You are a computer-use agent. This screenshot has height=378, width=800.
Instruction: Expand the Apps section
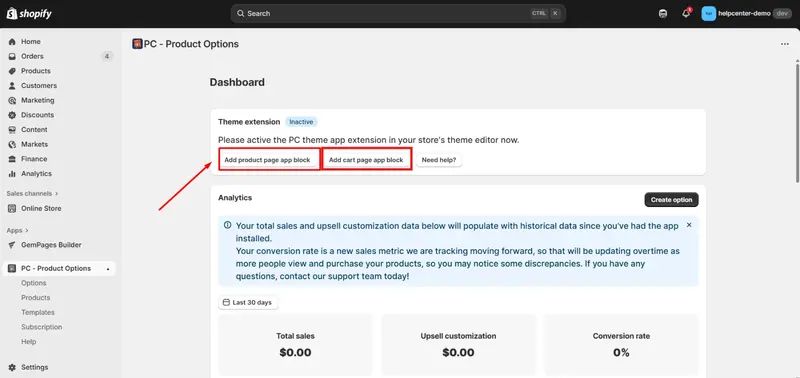(17, 231)
